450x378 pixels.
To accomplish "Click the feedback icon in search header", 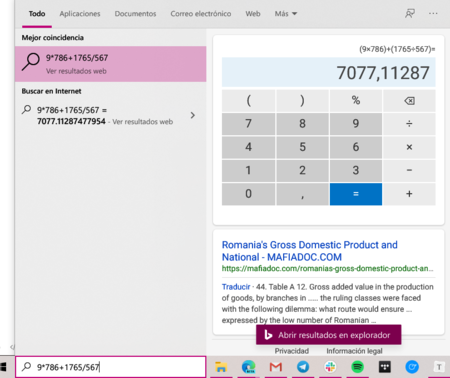I will (410, 14).
